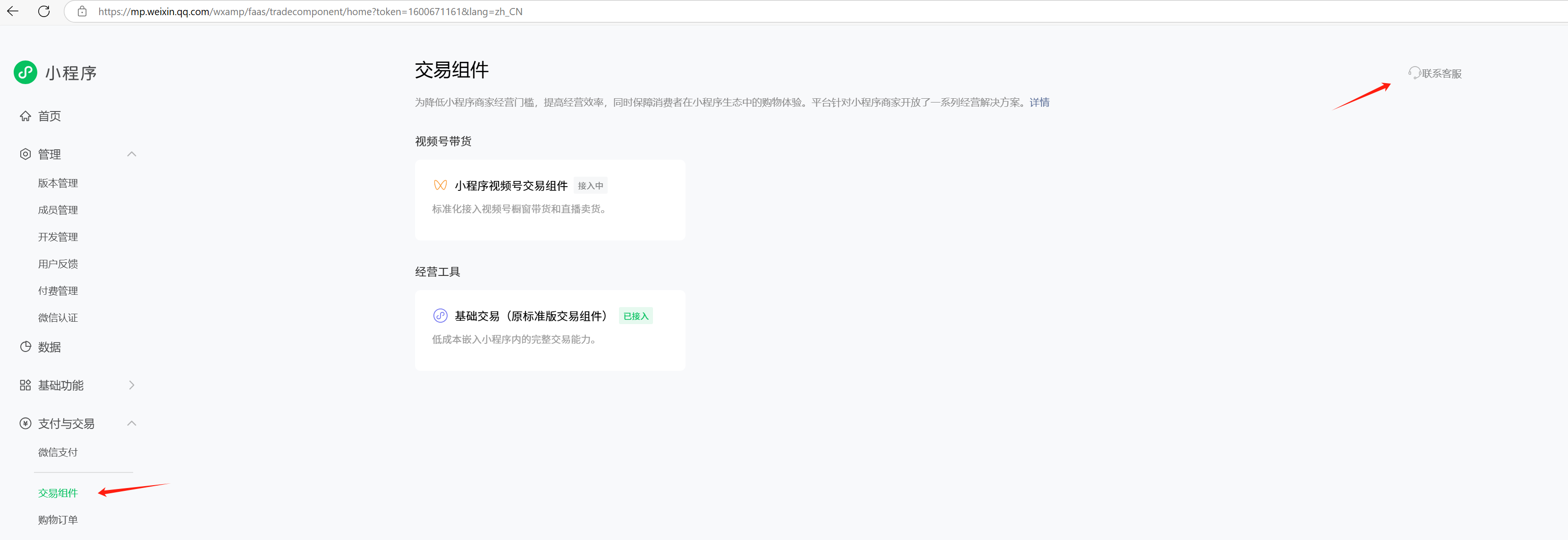Click the purple 基础交易 component icon

point(440,316)
